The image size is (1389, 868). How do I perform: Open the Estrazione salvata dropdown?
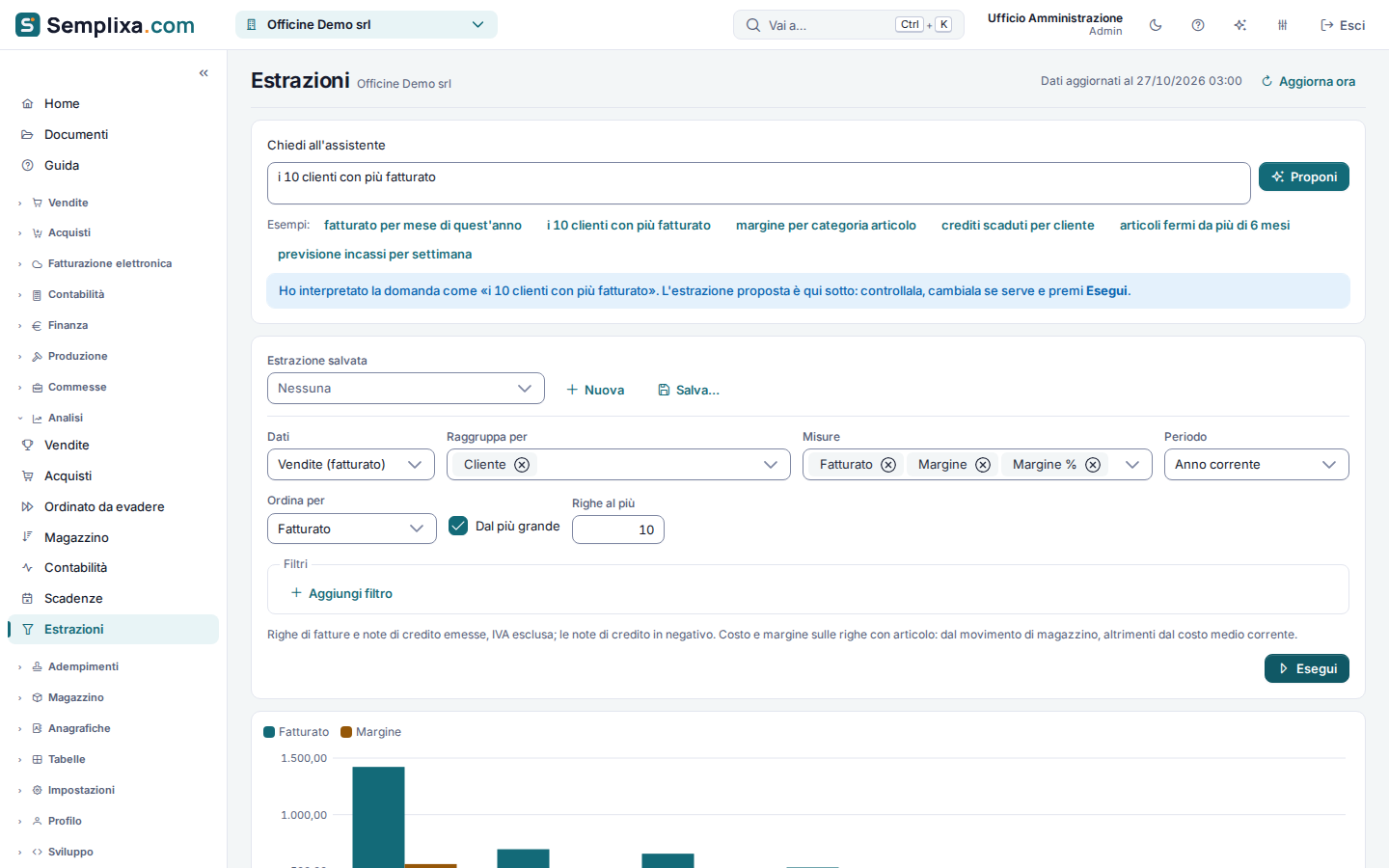click(406, 389)
